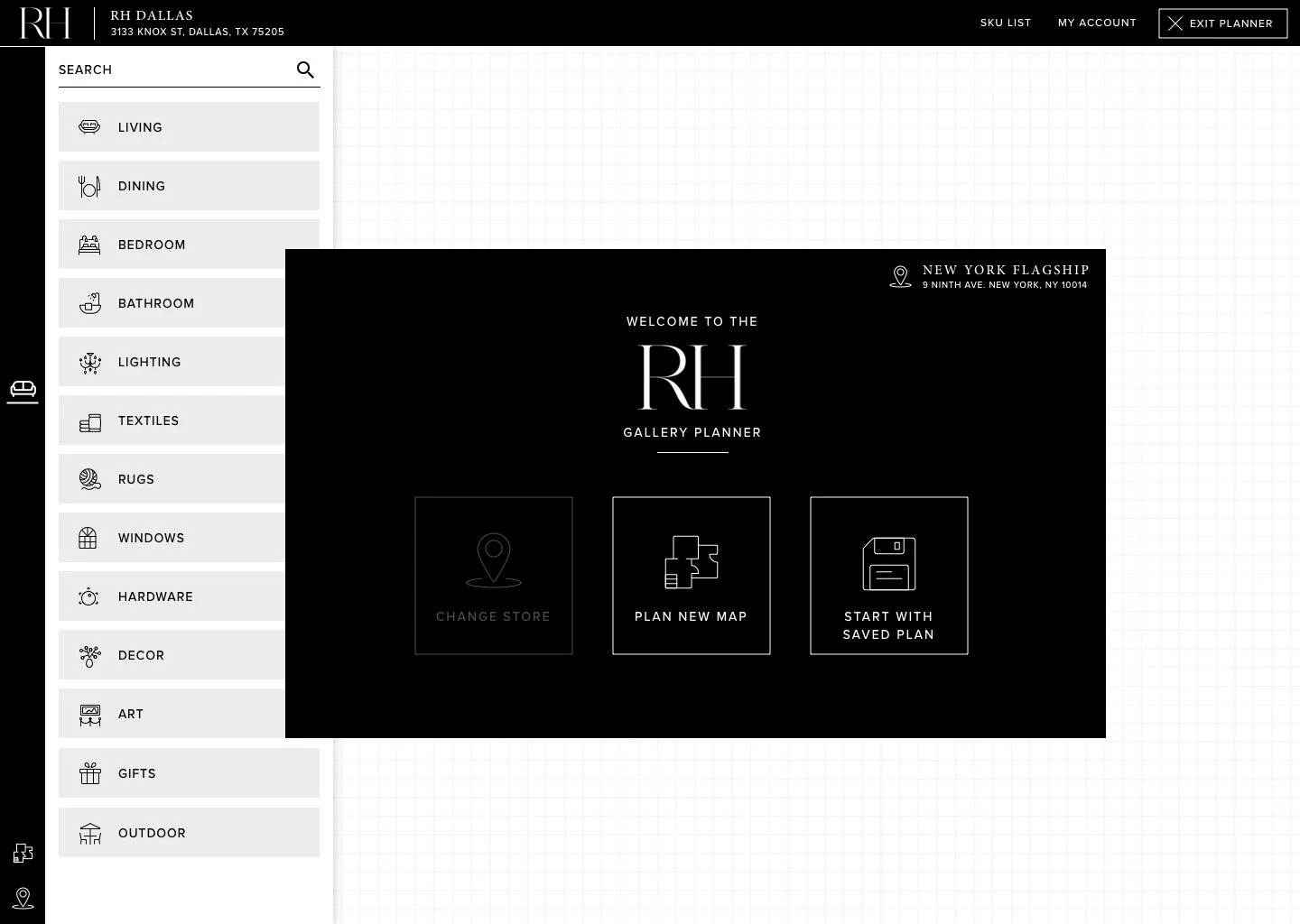Open the SKU List link
1300x924 pixels.
[x=1006, y=23]
